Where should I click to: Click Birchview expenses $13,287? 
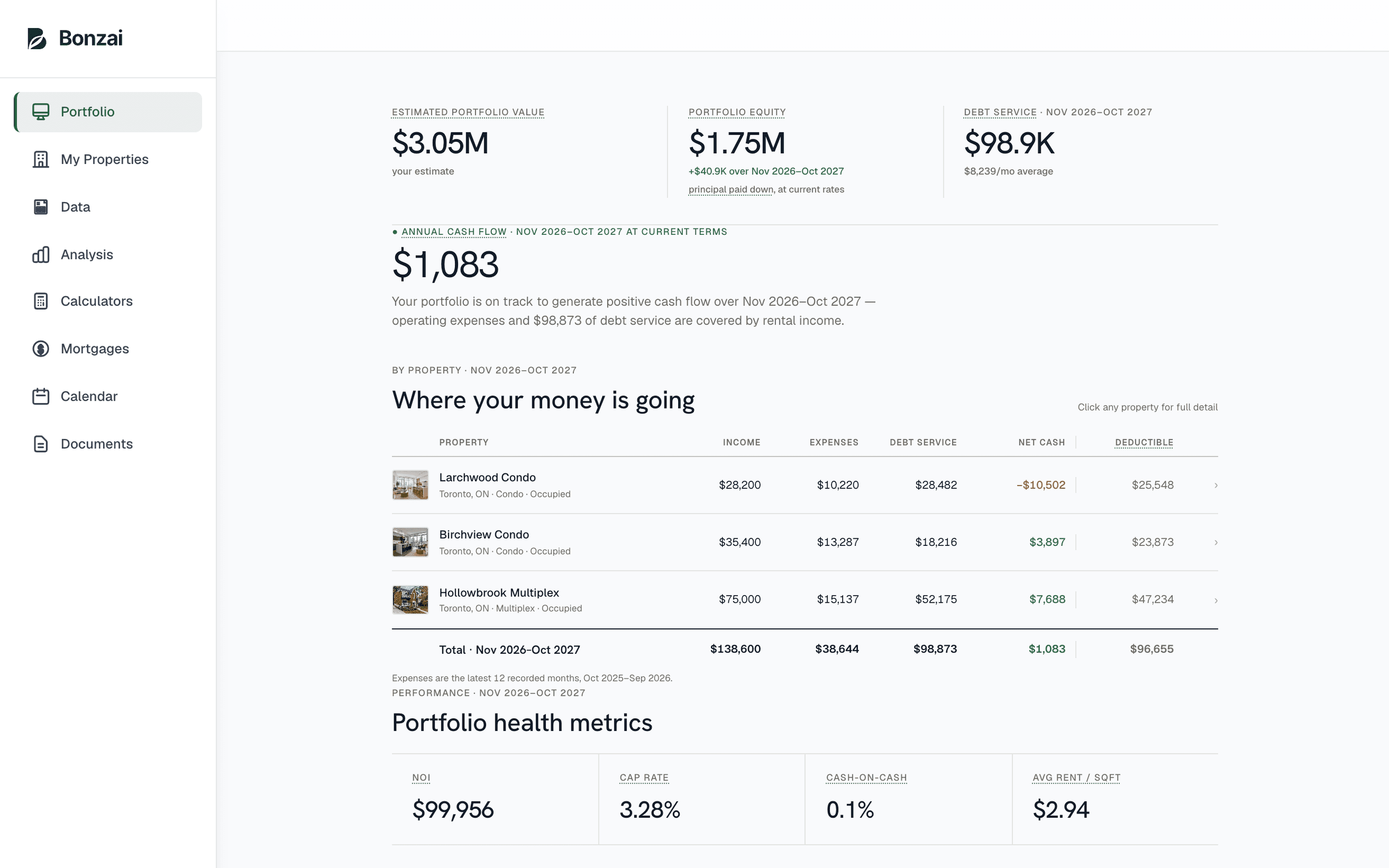[x=837, y=542]
